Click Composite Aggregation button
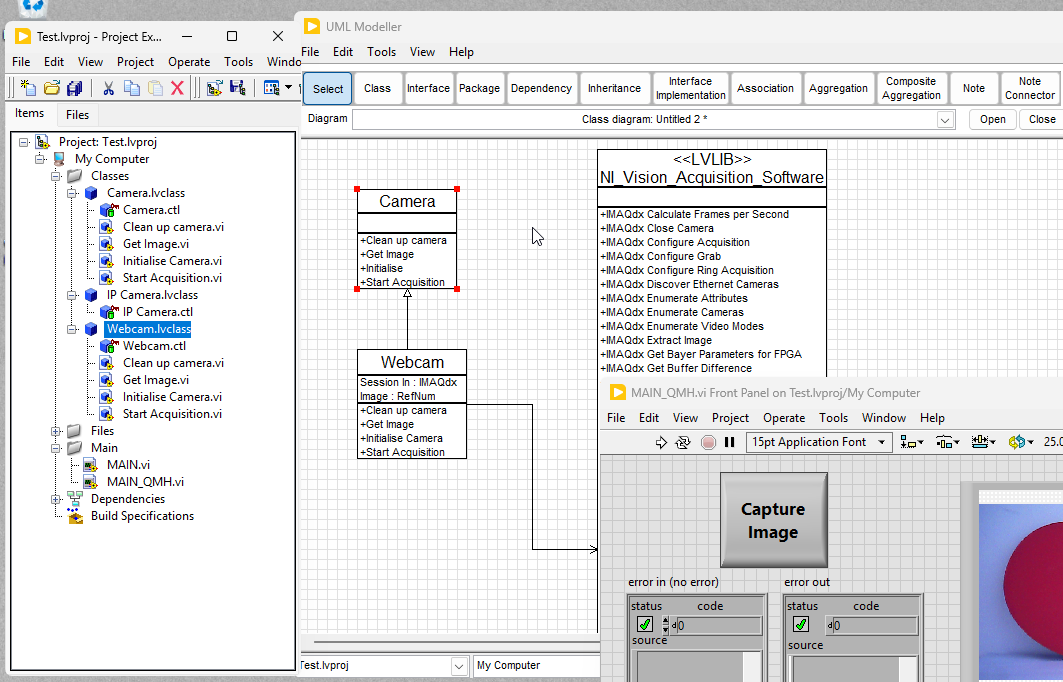Screen dimensions: 1063x682 pyautogui.click(x=911, y=88)
